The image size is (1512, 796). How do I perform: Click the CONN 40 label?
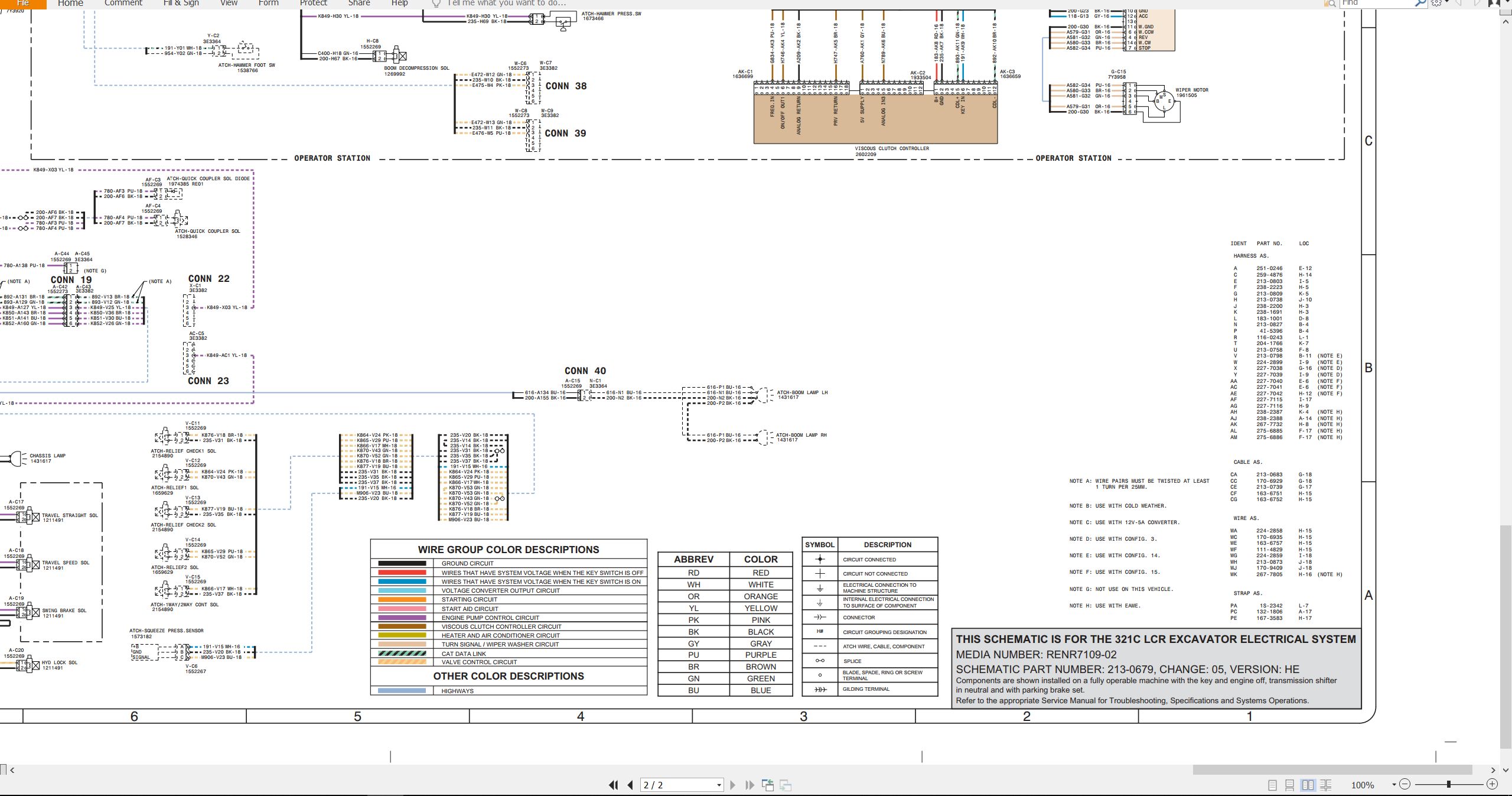[x=585, y=371]
